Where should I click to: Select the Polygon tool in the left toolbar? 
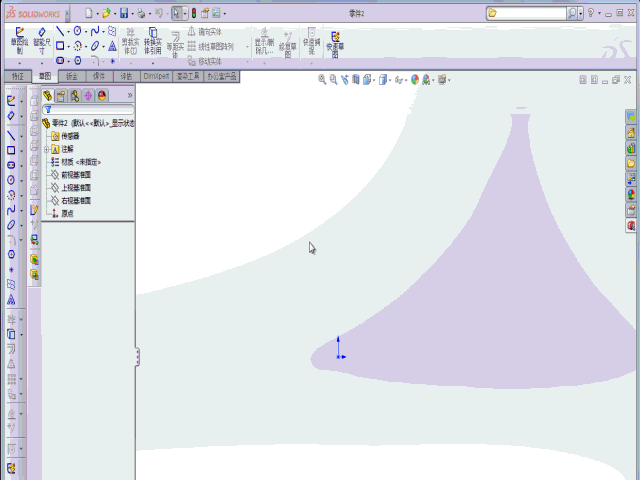click(x=11, y=255)
